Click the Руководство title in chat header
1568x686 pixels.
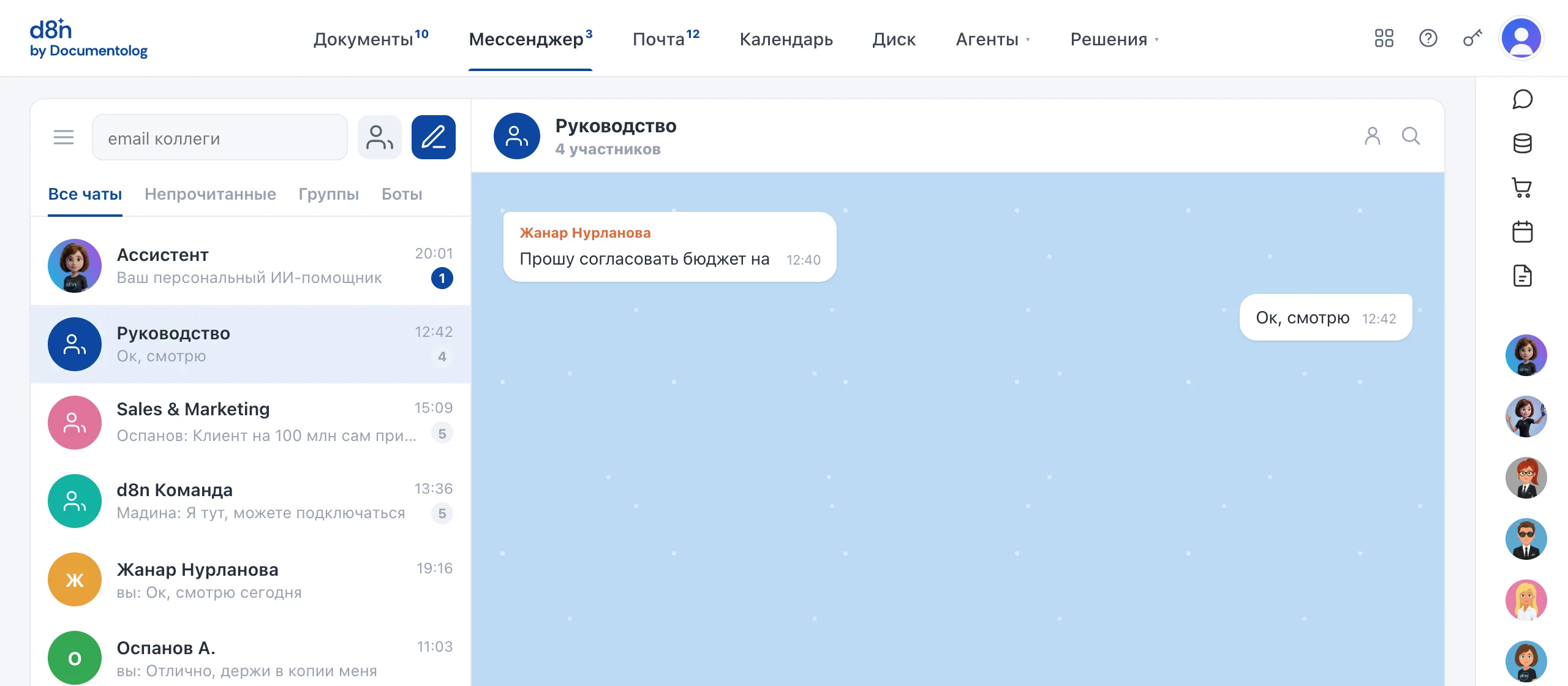(x=616, y=126)
